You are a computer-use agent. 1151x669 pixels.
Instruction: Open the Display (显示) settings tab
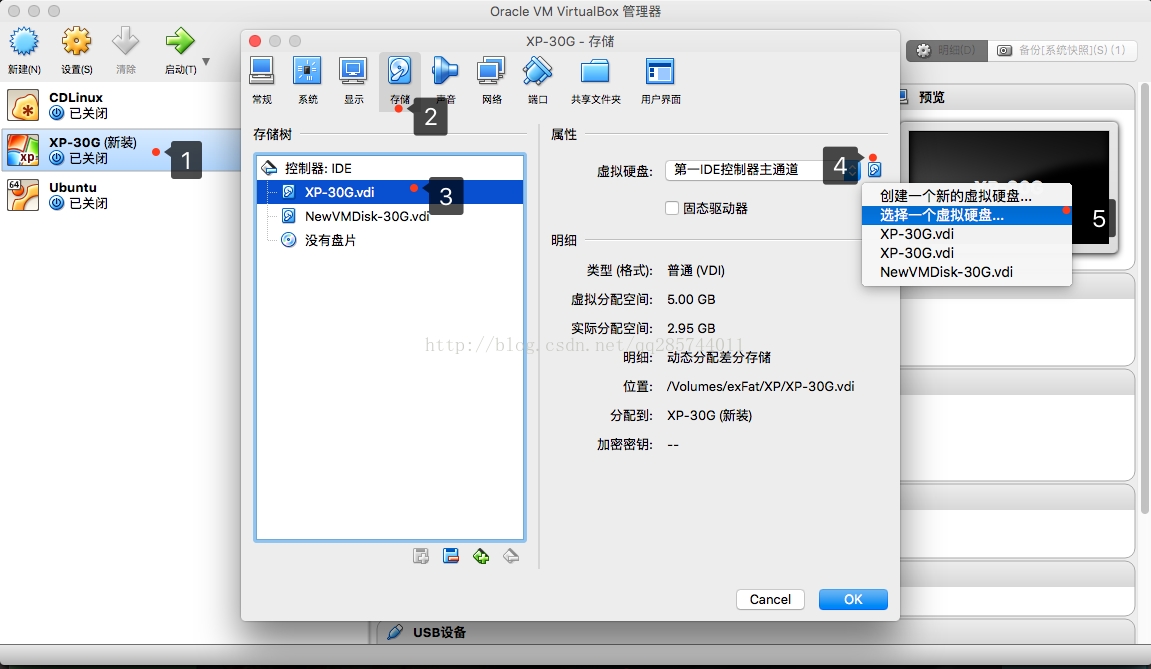354,80
